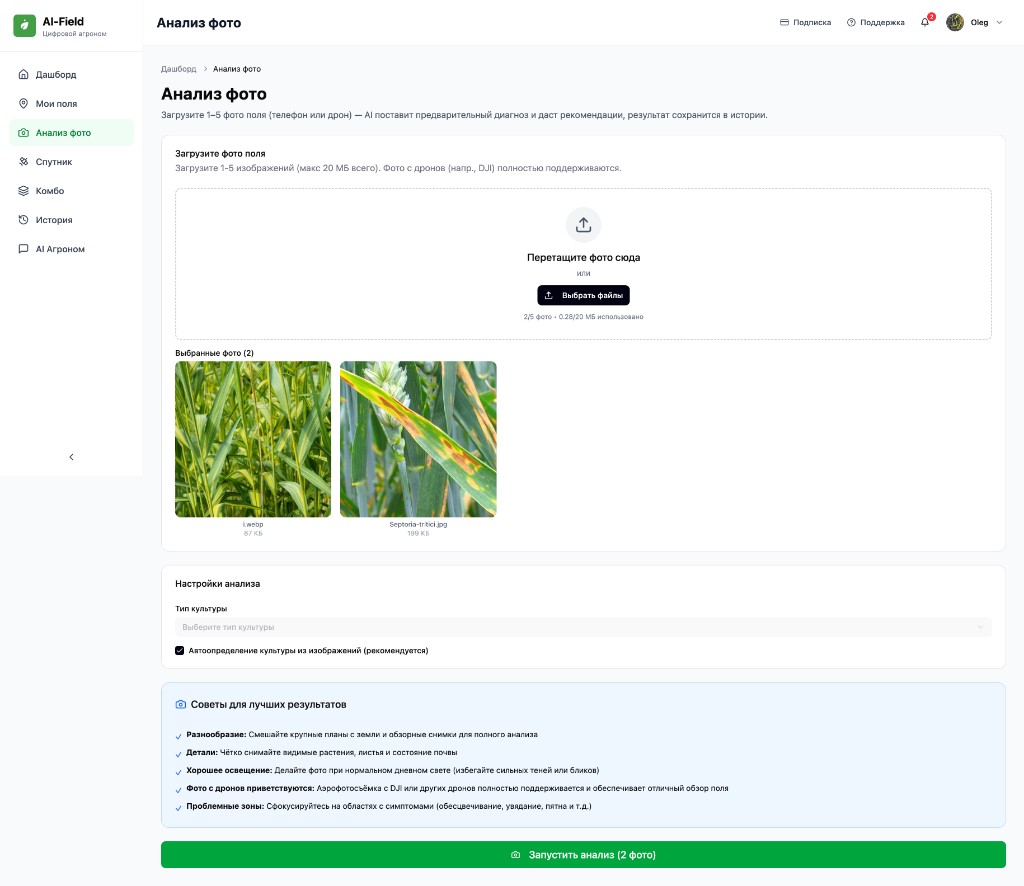Navigate to Дашборд in sidebar
The width and height of the screenshot is (1024, 886).
click(55, 75)
